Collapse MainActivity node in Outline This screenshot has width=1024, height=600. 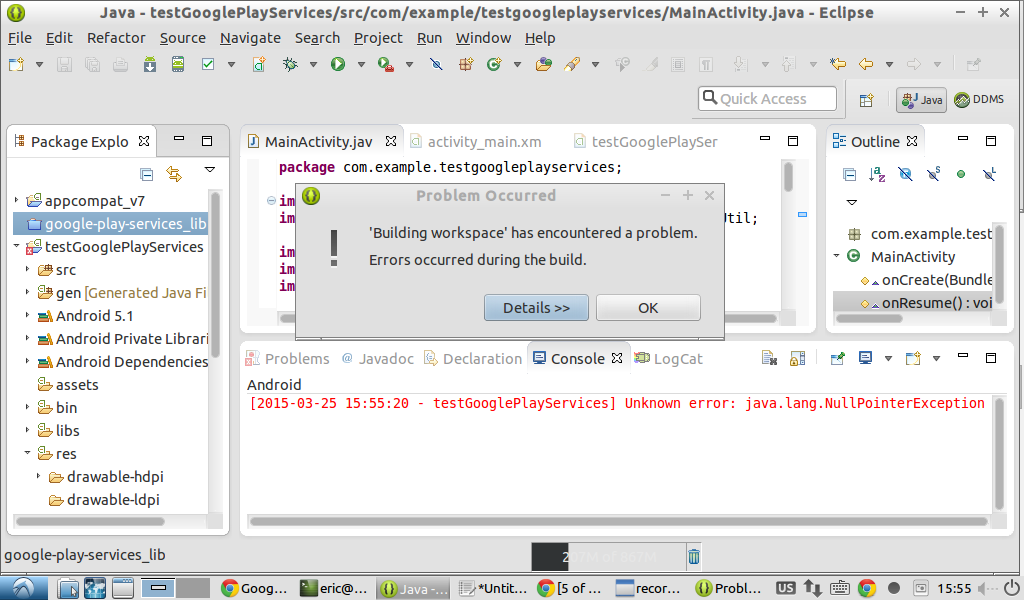tap(837, 256)
